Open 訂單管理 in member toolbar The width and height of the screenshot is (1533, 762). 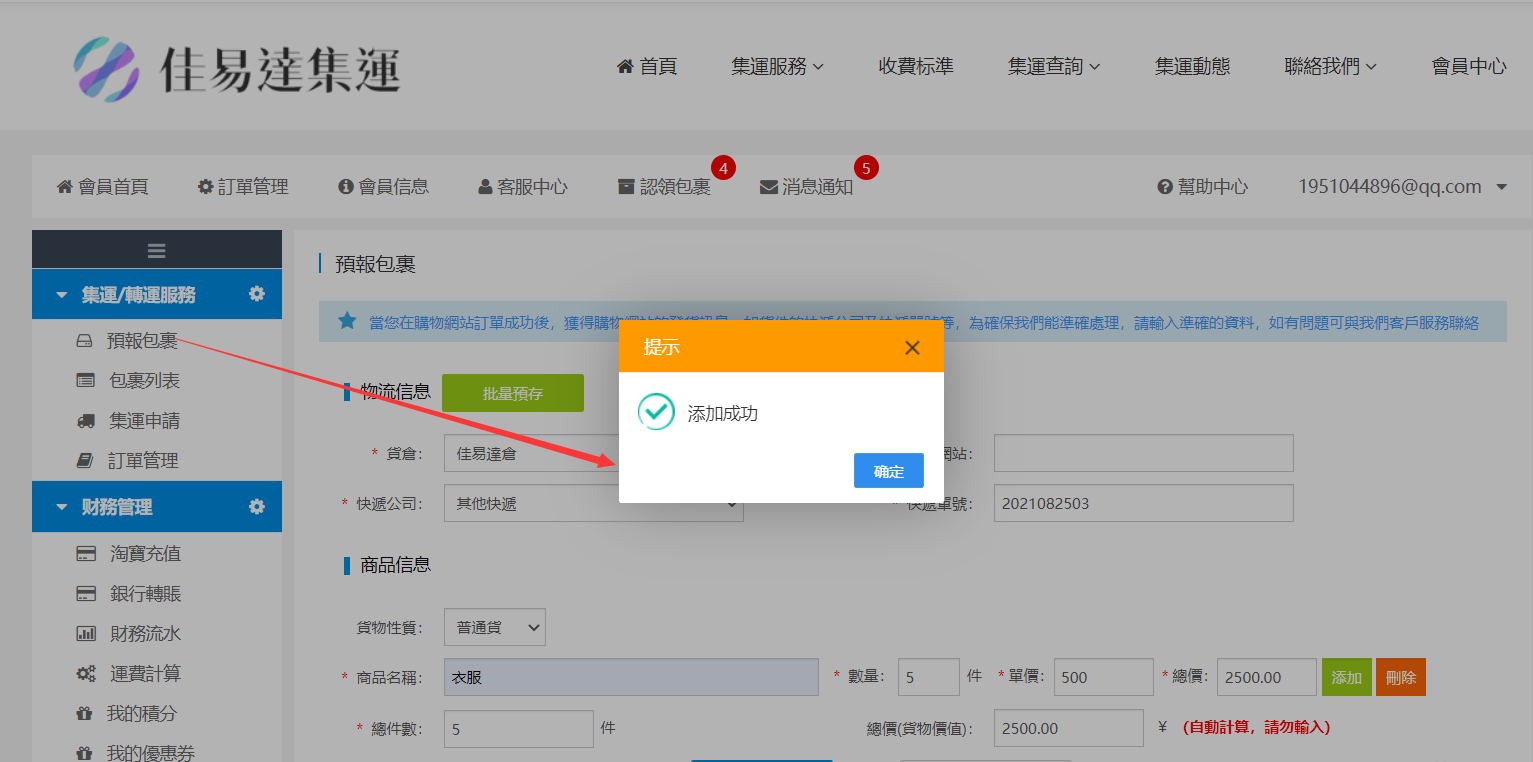point(243,187)
